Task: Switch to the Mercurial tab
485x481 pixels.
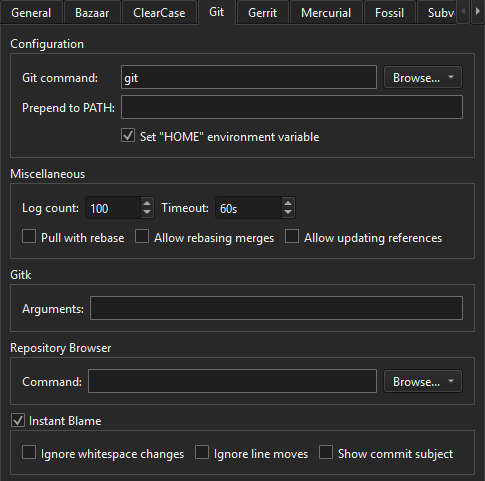Action: tap(326, 13)
